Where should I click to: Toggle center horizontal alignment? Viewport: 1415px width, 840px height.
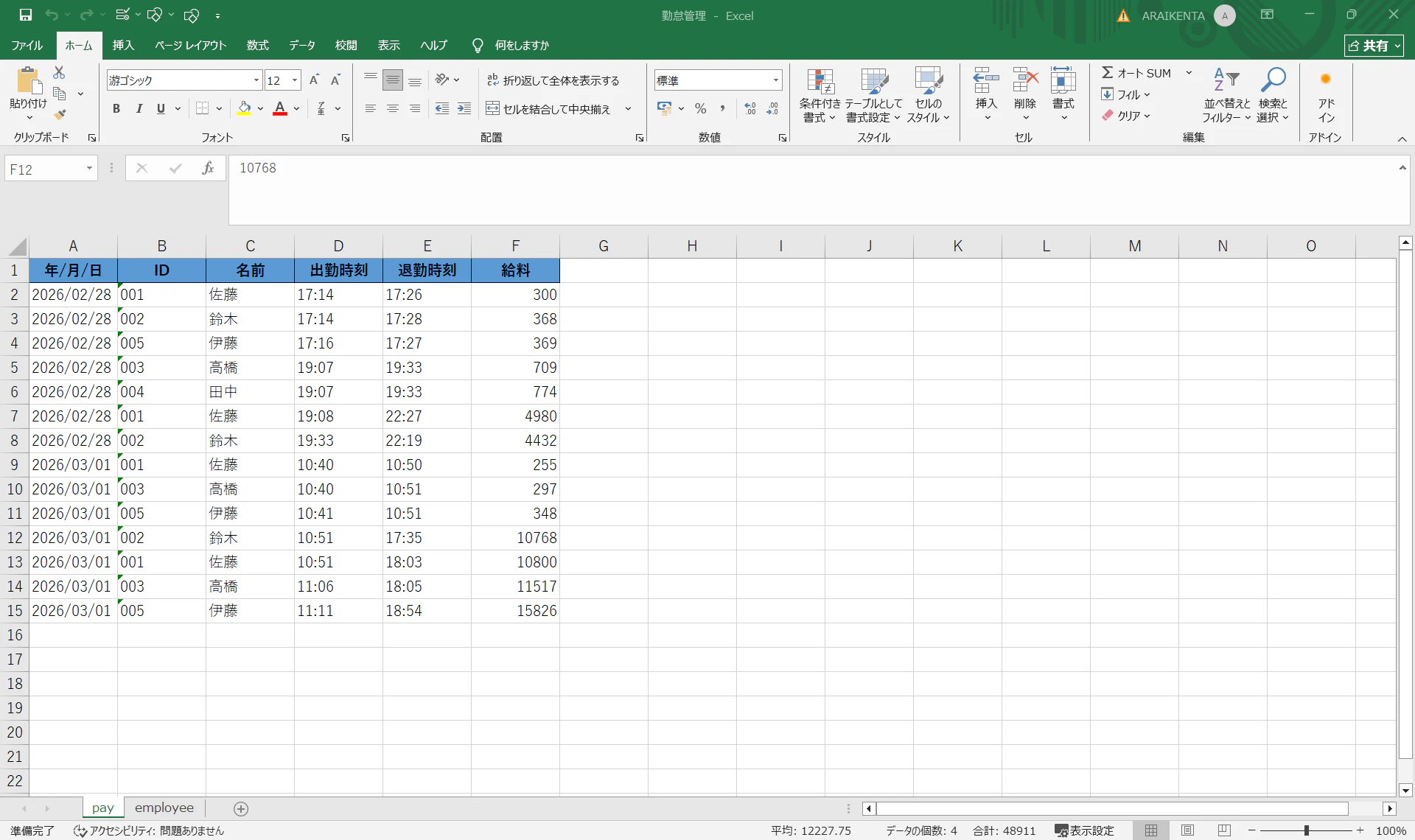click(393, 108)
